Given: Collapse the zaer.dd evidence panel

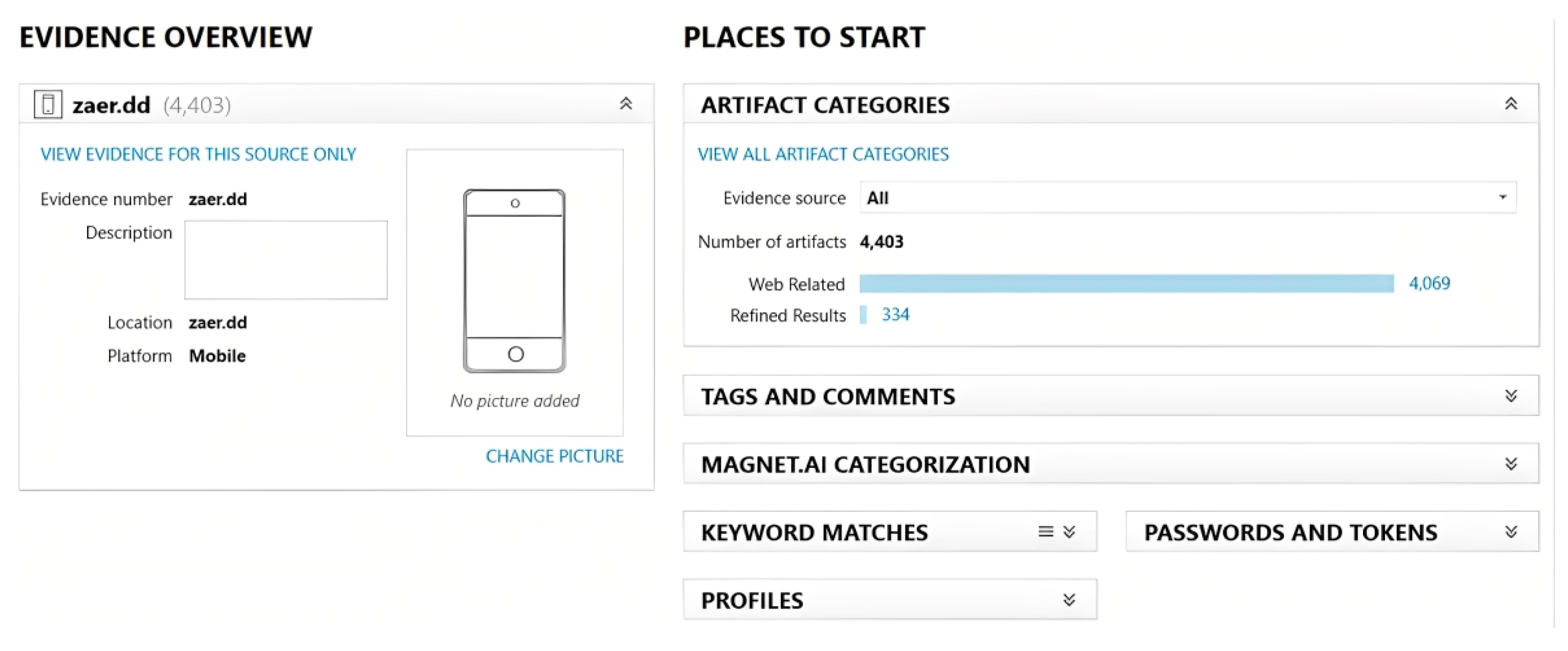Looking at the screenshot, I should (626, 104).
